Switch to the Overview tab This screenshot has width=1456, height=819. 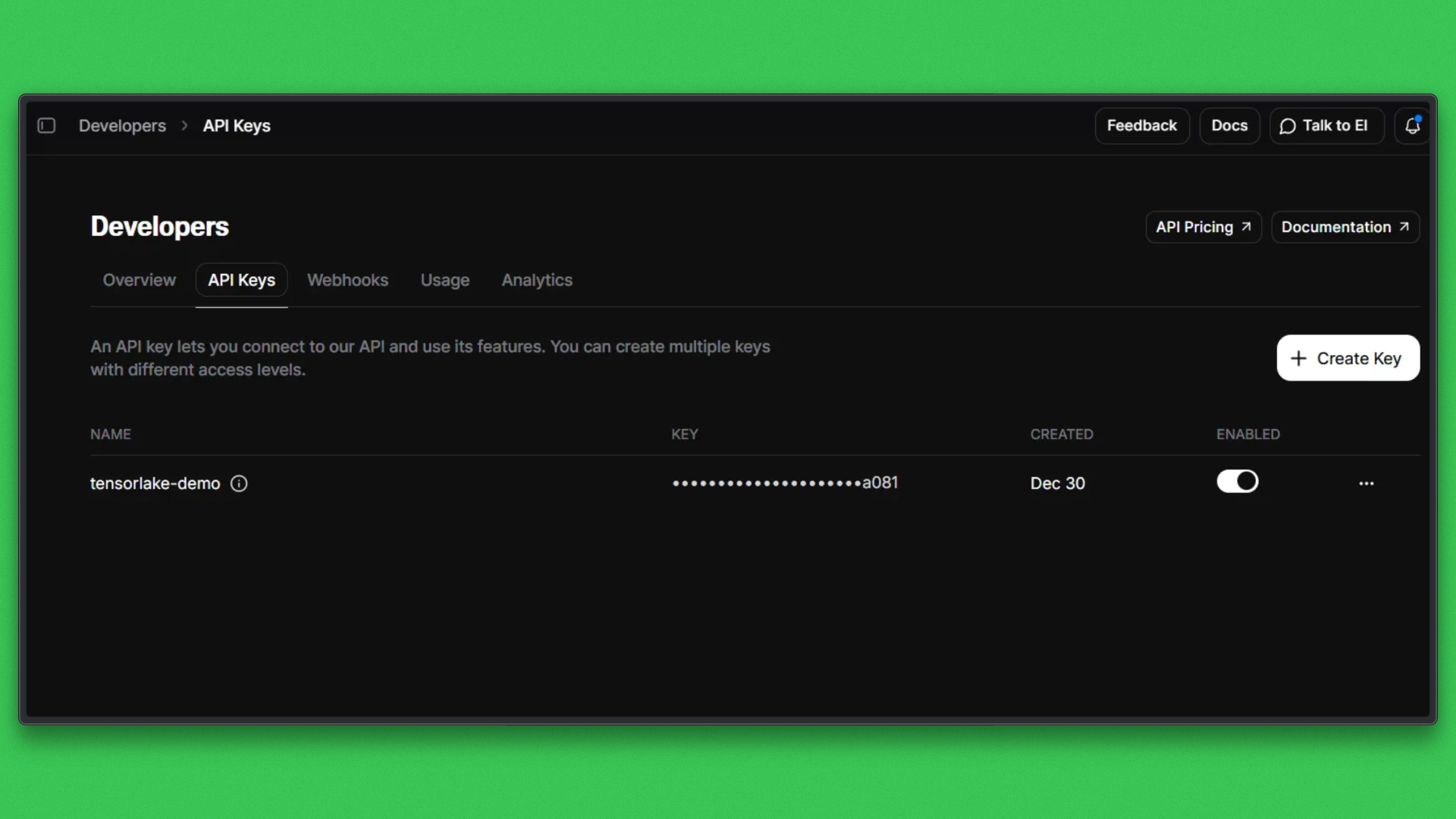pos(139,280)
